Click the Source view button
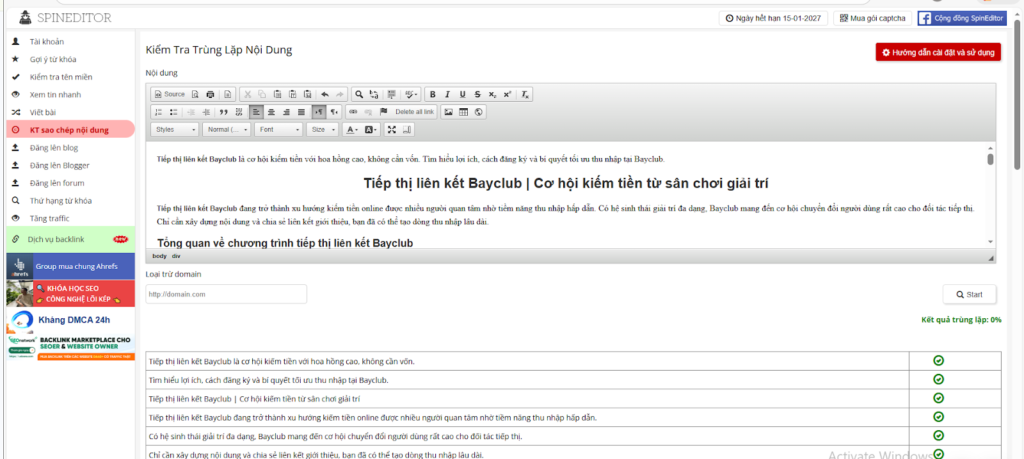Screen dimensions: 1024x459 [169, 94]
